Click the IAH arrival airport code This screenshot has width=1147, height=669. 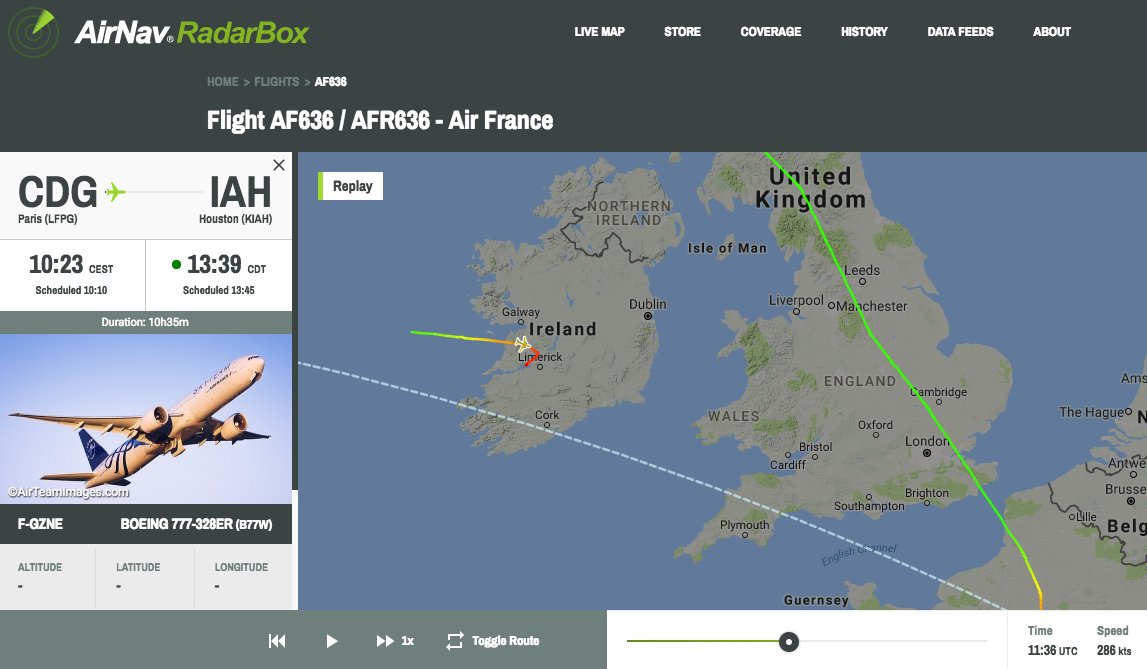click(241, 192)
